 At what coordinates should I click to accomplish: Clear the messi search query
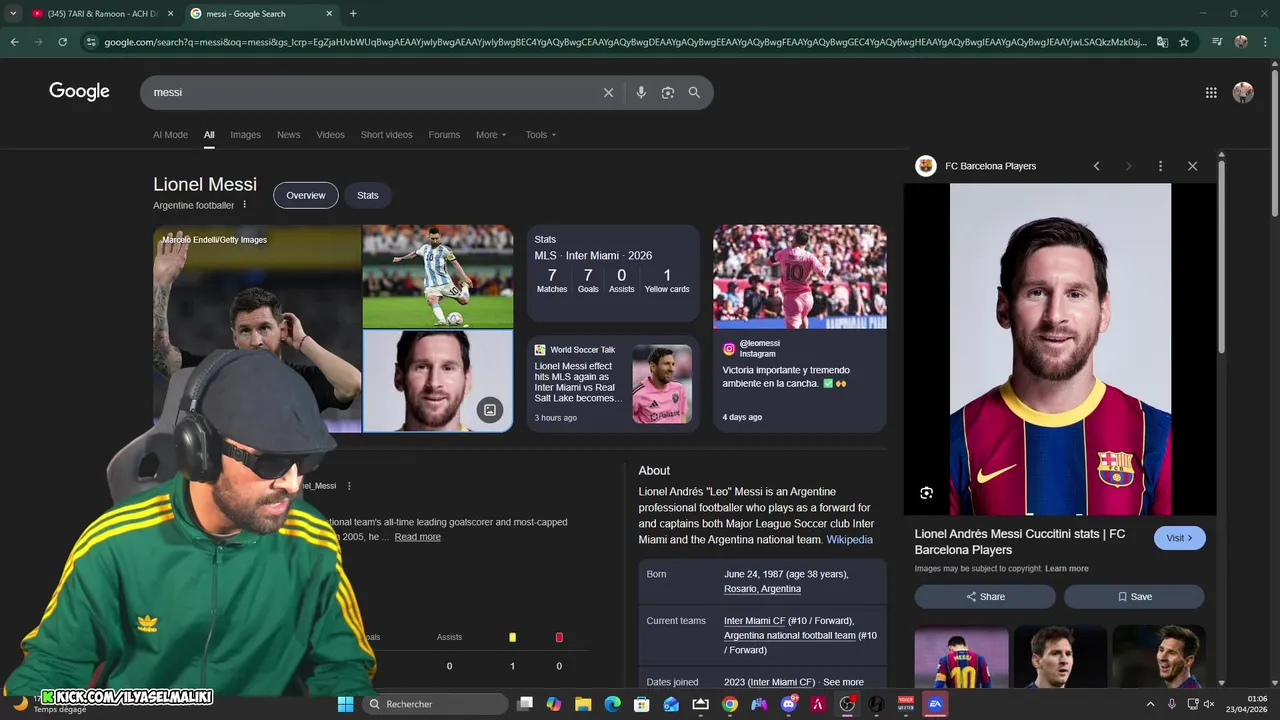(x=608, y=92)
